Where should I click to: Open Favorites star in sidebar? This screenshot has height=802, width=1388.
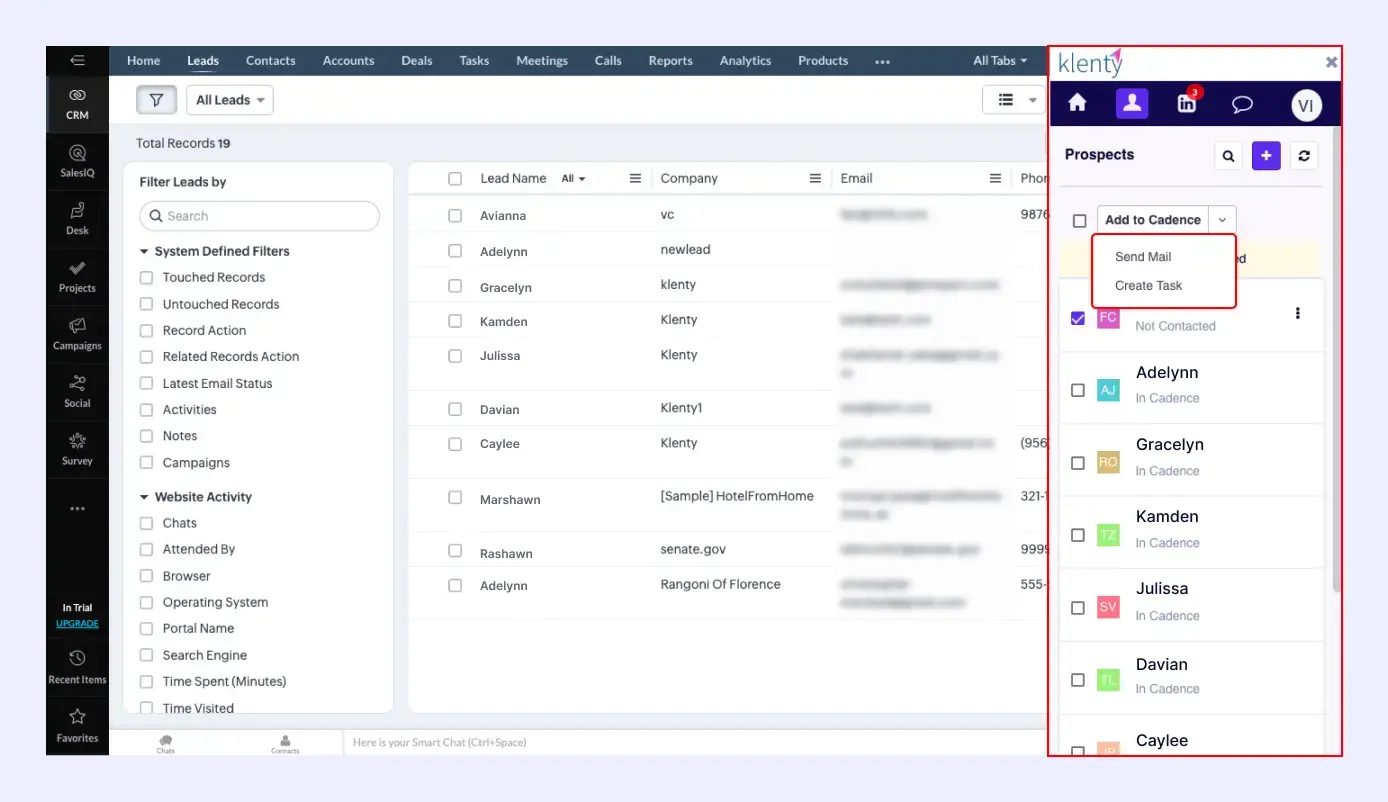(x=77, y=726)
